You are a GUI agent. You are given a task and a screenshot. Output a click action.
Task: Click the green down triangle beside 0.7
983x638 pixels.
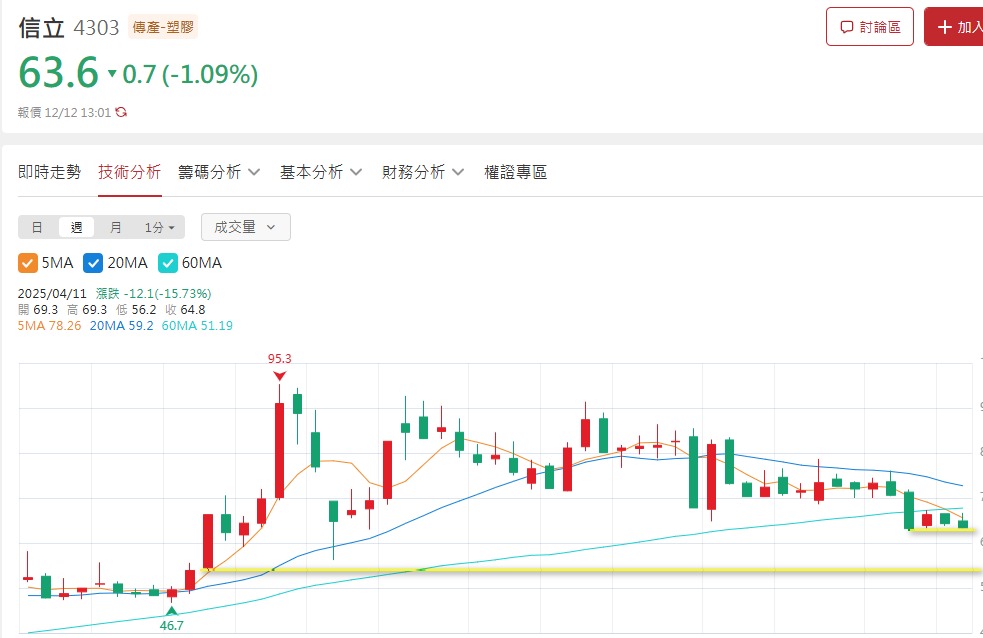[112, 74]
